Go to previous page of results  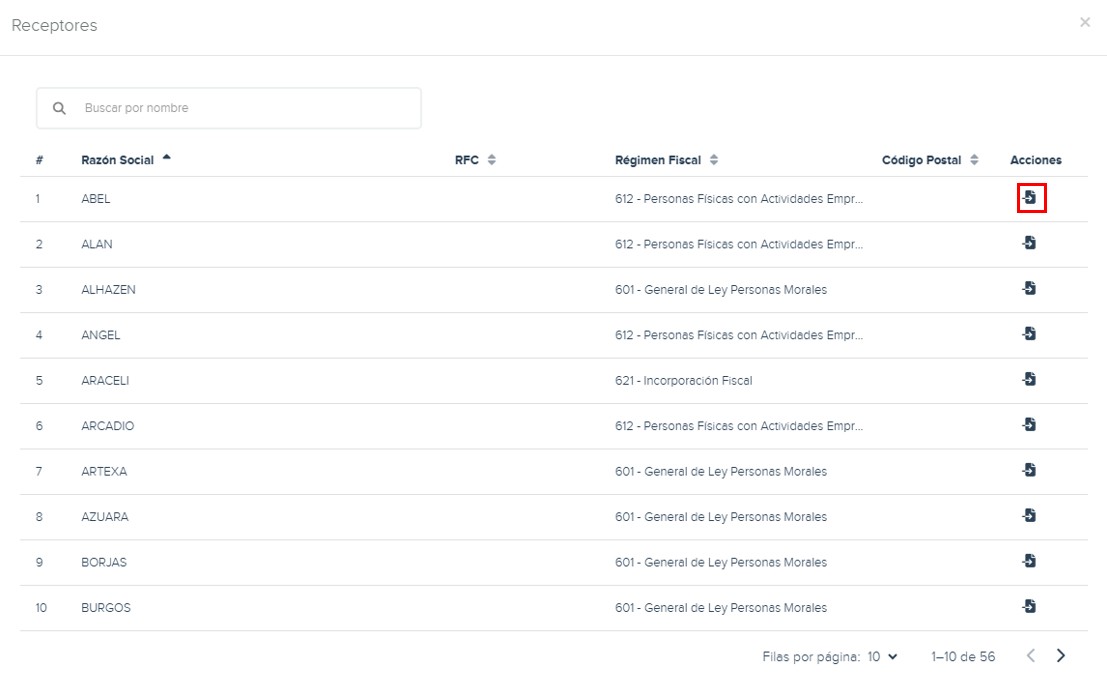pos(1031,656)
